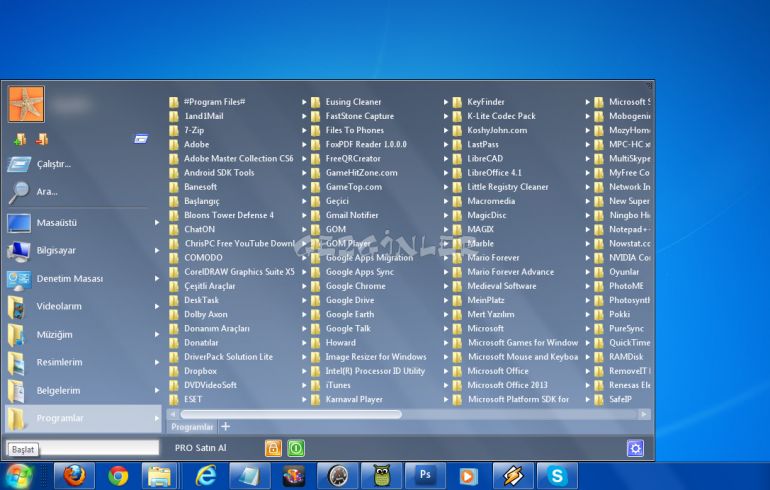Click the folder icon next to Dropbox
The image size is (770, 490).
174,371
